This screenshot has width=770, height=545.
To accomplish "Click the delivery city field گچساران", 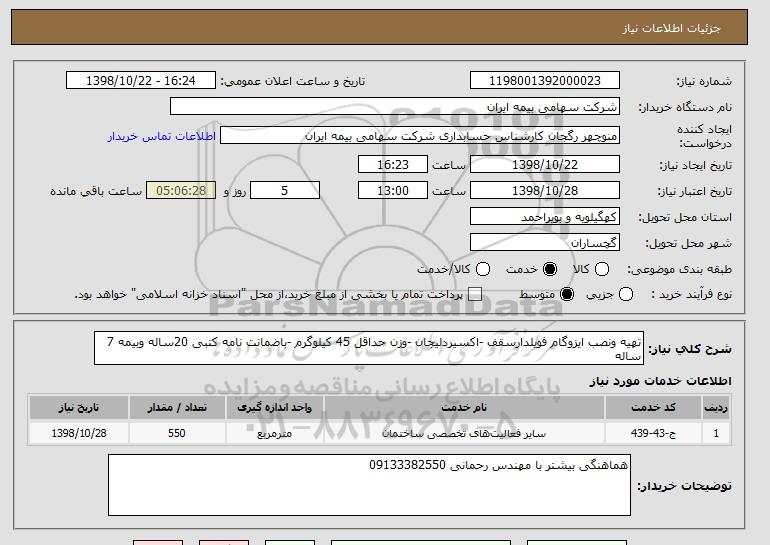I will (545, 243).
